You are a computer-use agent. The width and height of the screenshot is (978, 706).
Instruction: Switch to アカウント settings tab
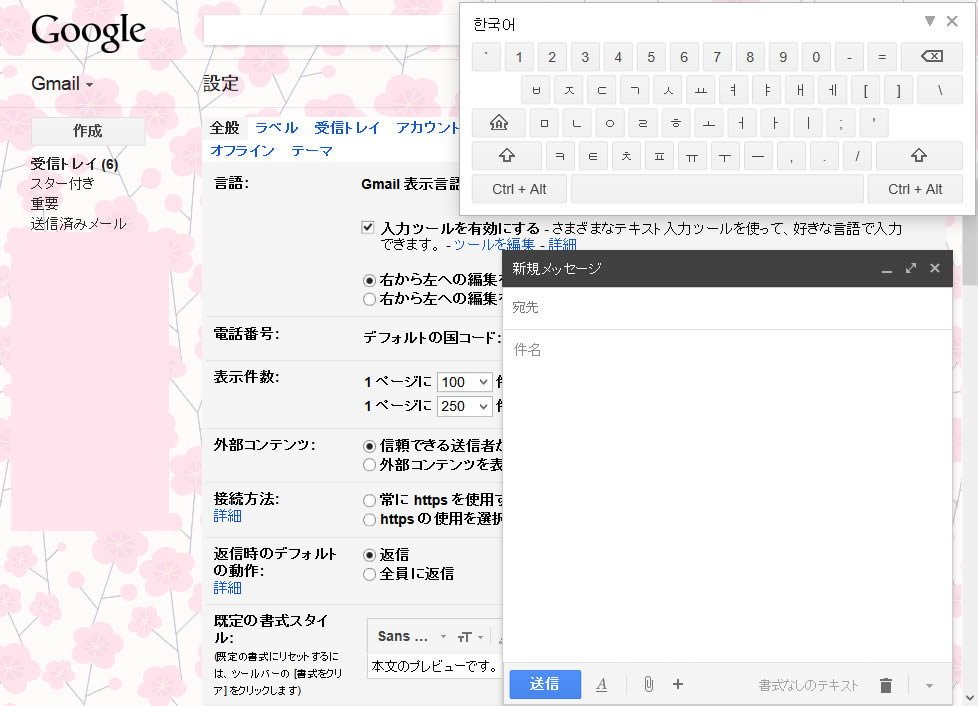(x=428, y=128)
